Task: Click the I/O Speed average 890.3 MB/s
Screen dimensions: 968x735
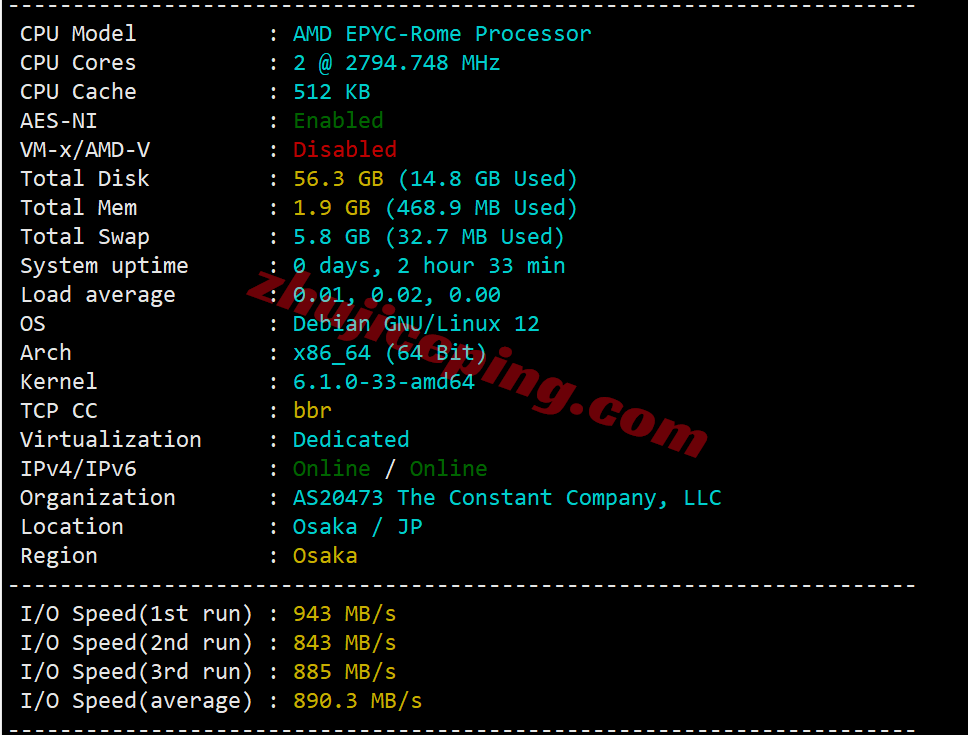Action: tap(357, 701)
